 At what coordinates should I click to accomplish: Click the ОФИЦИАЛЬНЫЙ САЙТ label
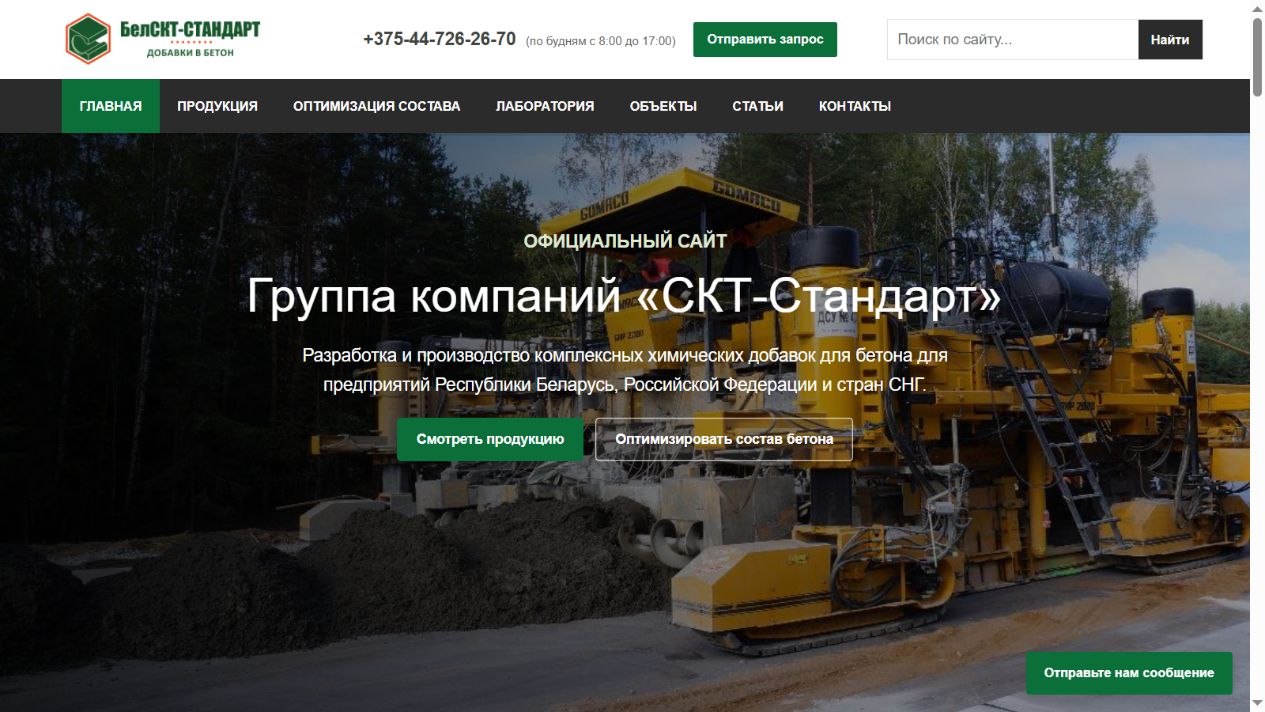point(625,241)
